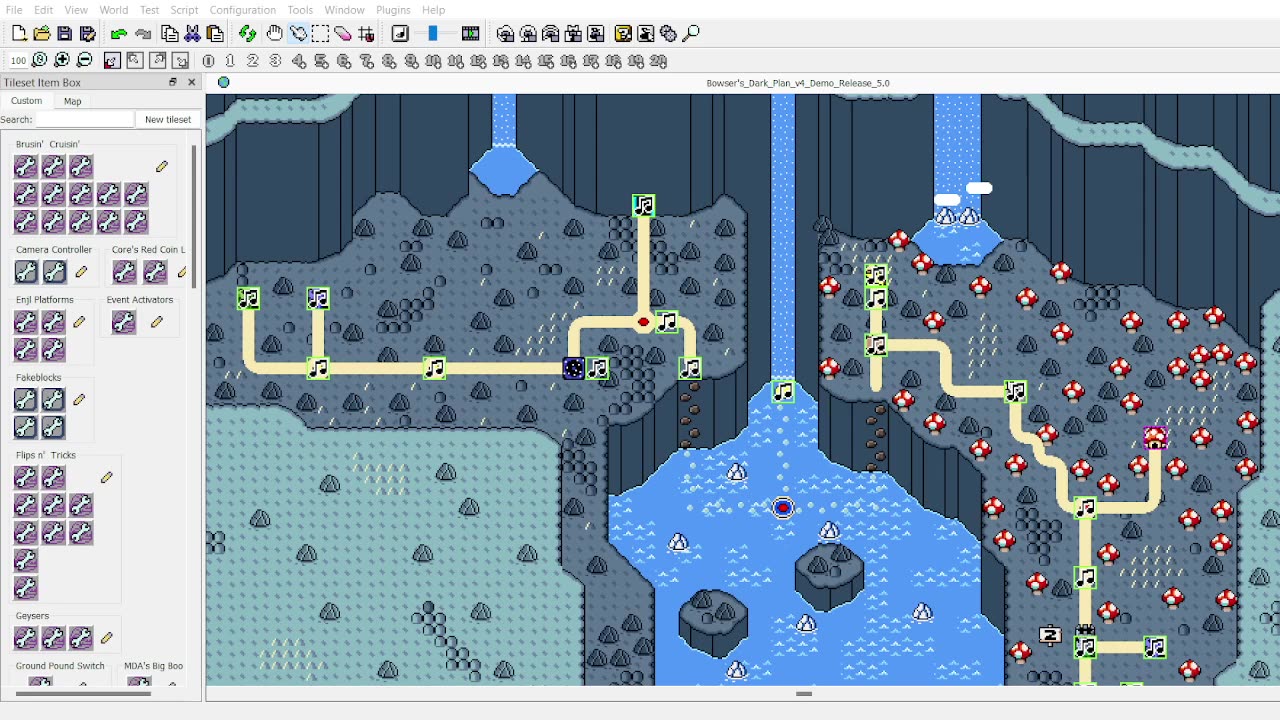This screenshot has height=720, width=1280.
Task: Save the current map with the floppy icon
Action: [65, 34]
